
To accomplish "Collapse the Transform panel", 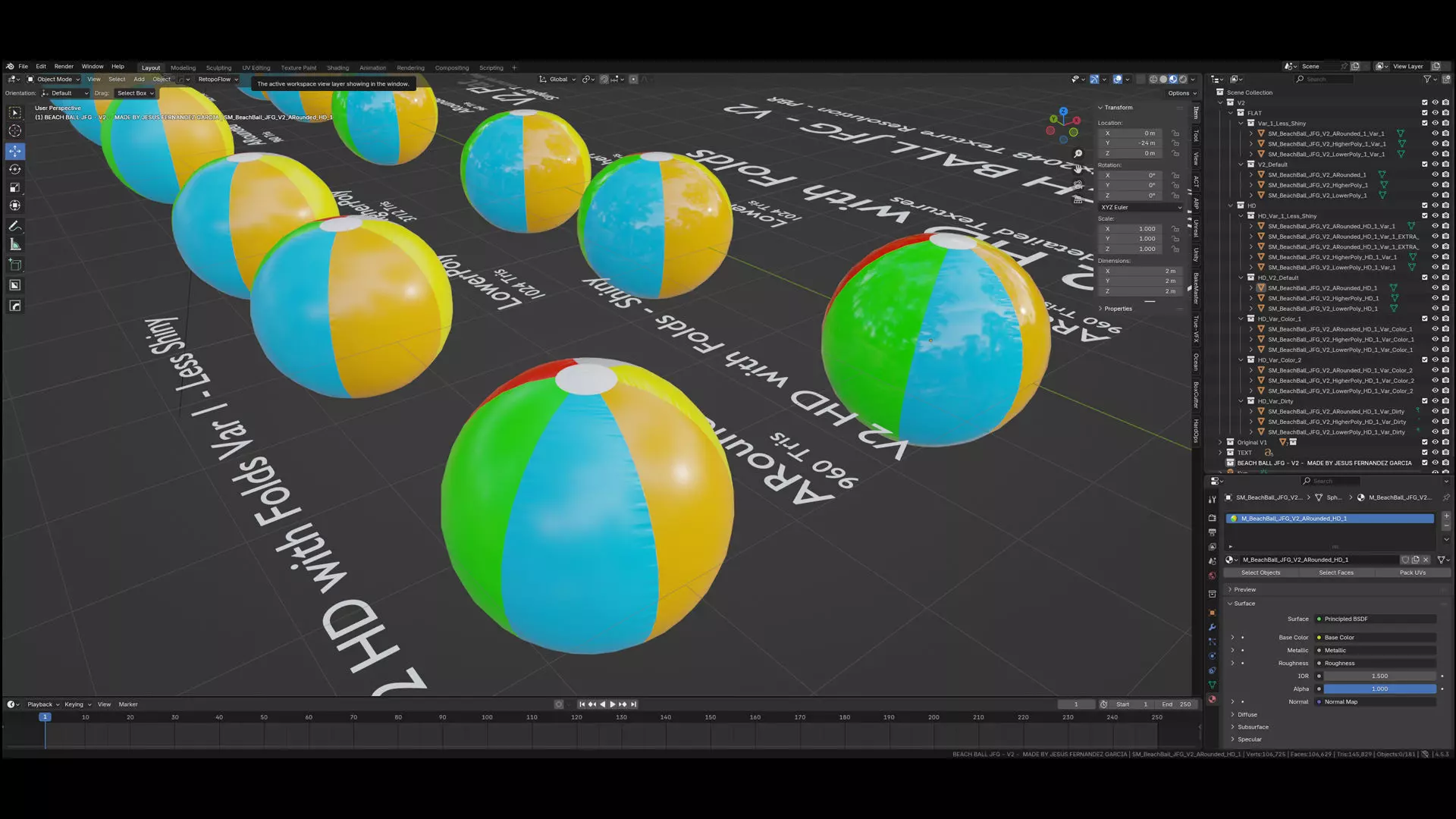I will tap(1118, 108).
